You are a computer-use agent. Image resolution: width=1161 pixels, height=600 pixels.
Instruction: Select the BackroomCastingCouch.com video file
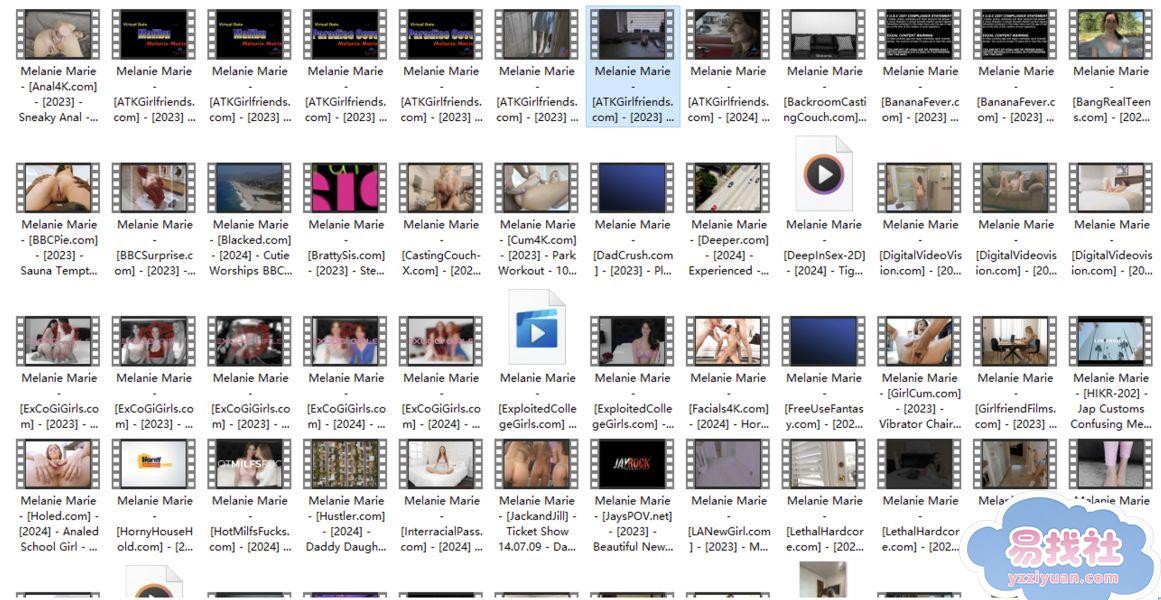click(824, 35)
